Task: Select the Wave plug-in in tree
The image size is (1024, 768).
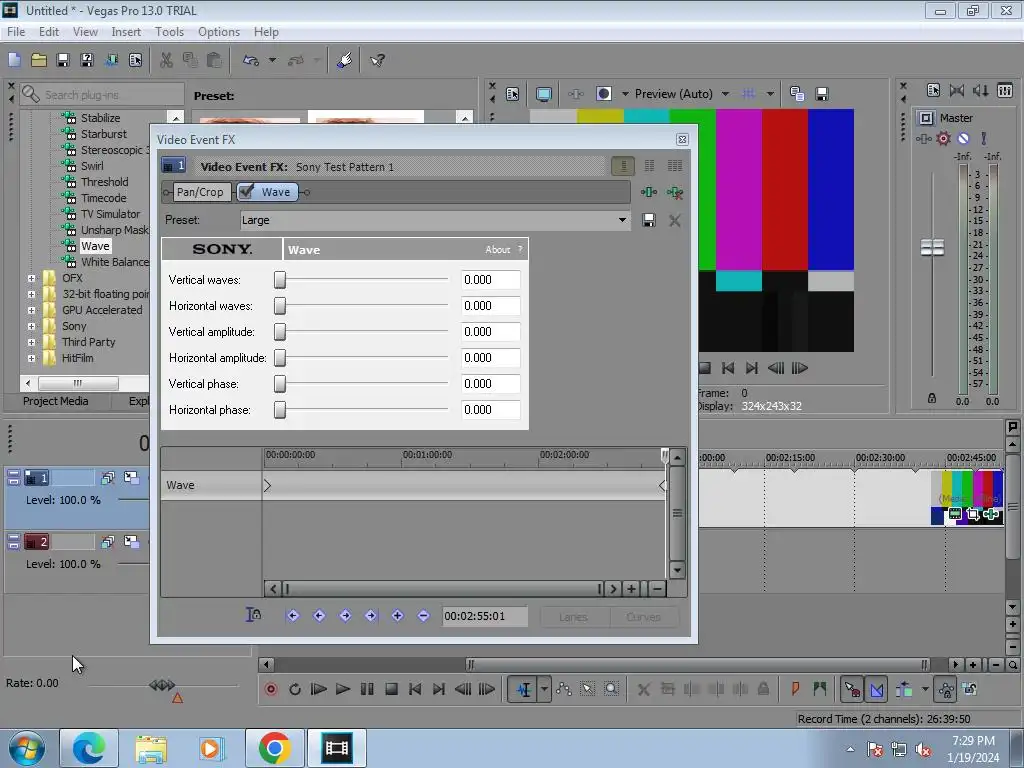Action: [x=95, y=246]
